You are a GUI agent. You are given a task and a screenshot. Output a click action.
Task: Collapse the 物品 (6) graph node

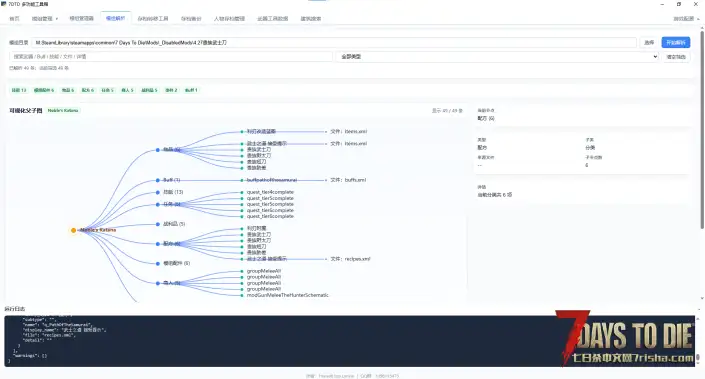tap(158, 150)
